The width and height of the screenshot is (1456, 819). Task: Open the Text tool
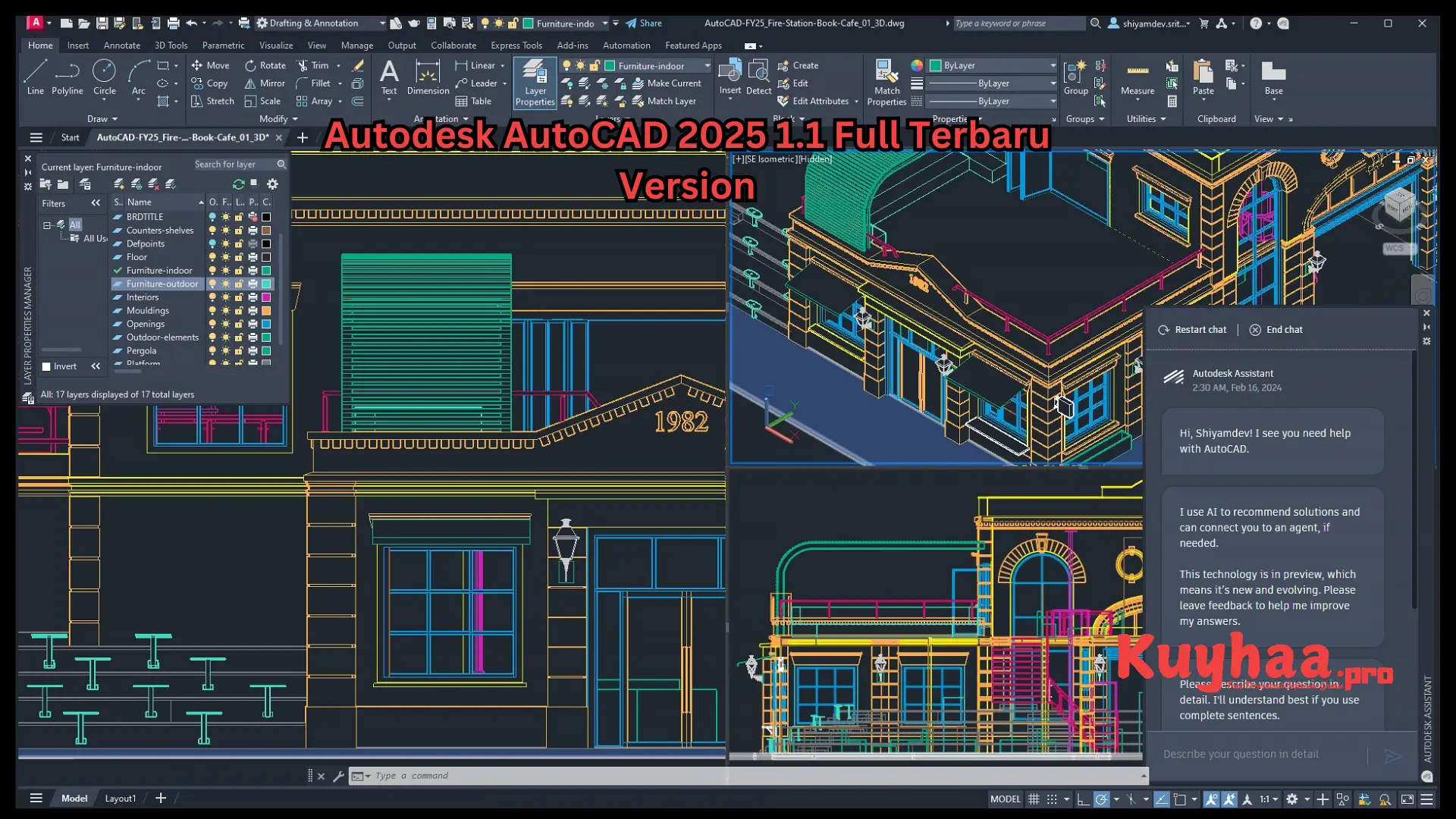tap(389, 76)
